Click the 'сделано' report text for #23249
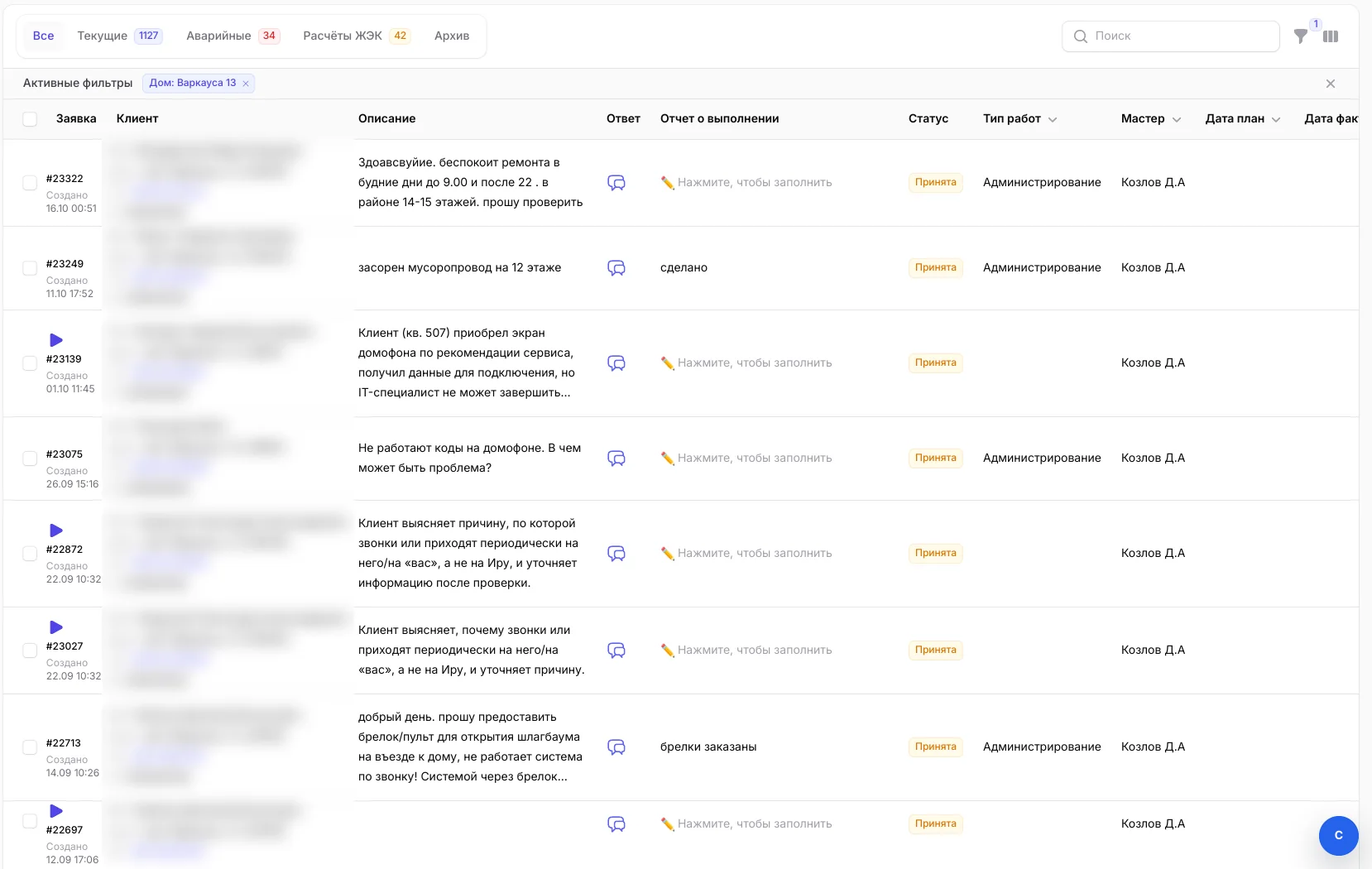 click(684, 268)
